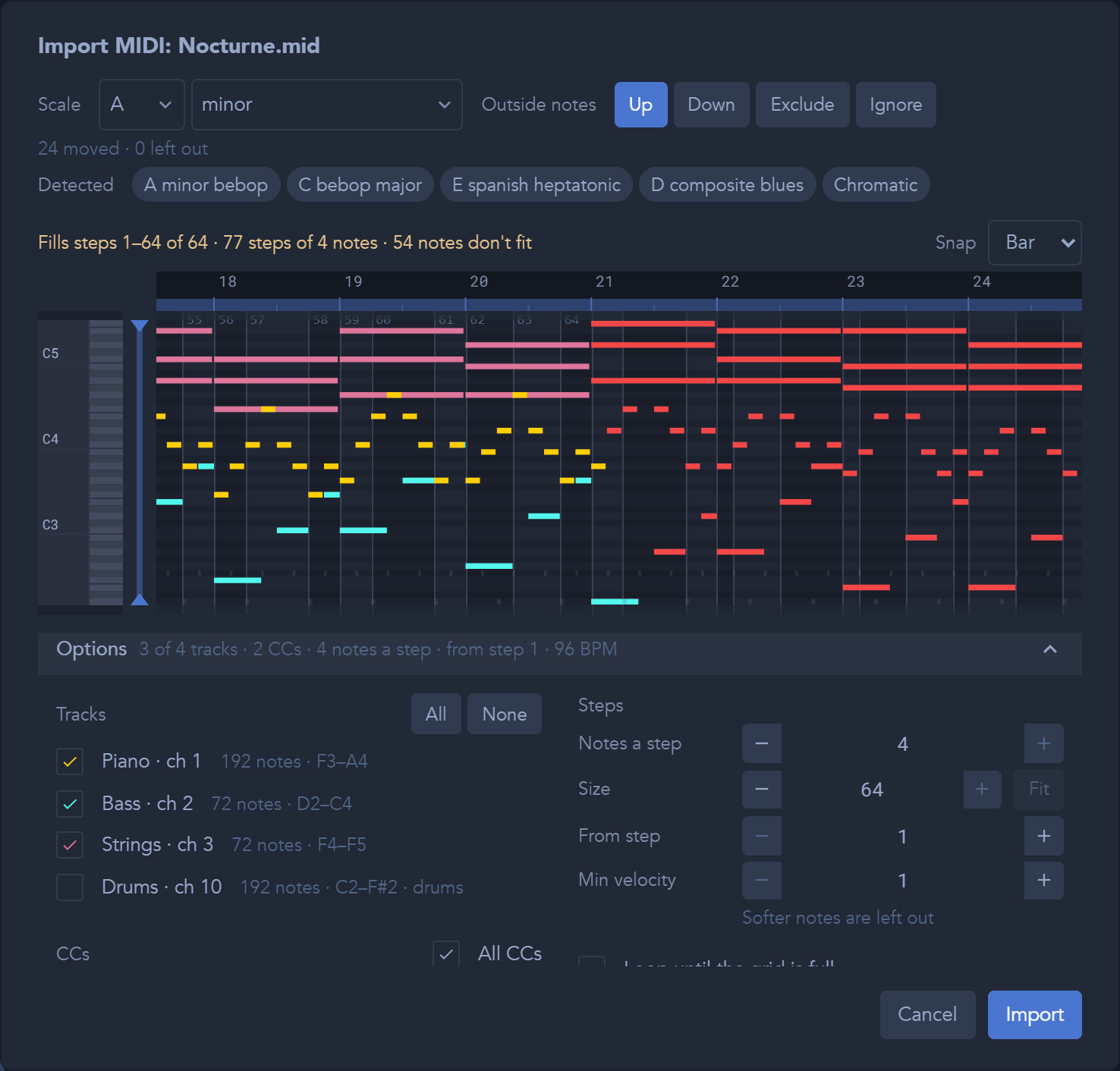Toggle the Piano ch 1 track checkbox
The width and height of the screenshot is (1120, 1071).
coord(70,762)
